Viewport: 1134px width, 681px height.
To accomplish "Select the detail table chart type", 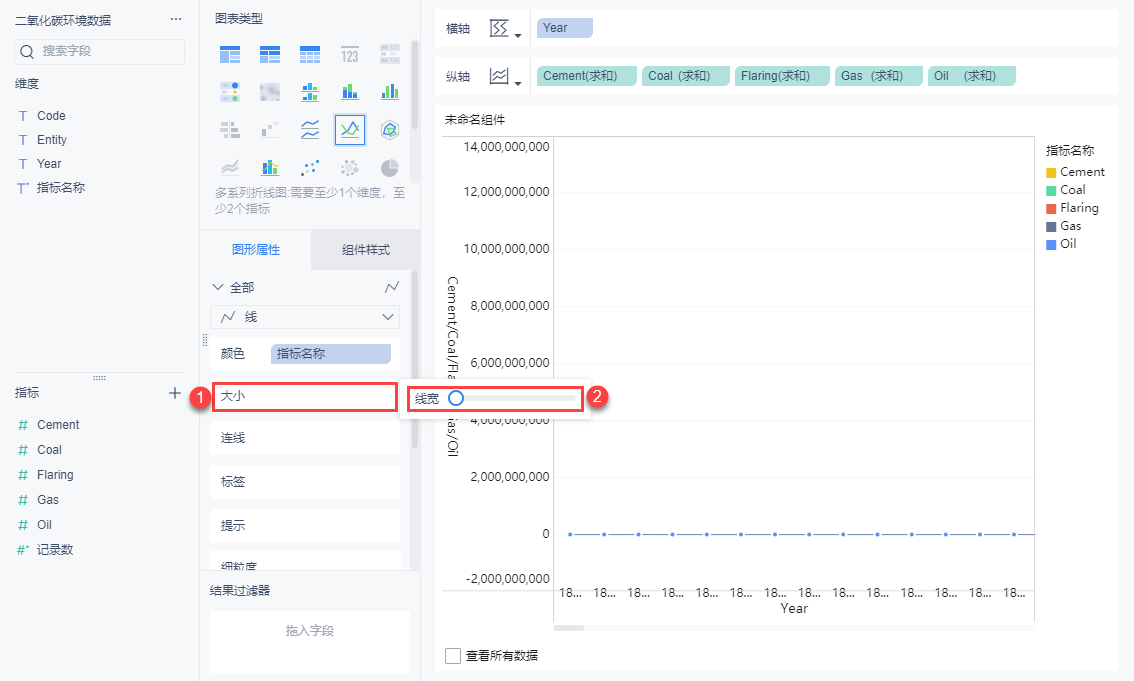I will (x=310, y=54).
